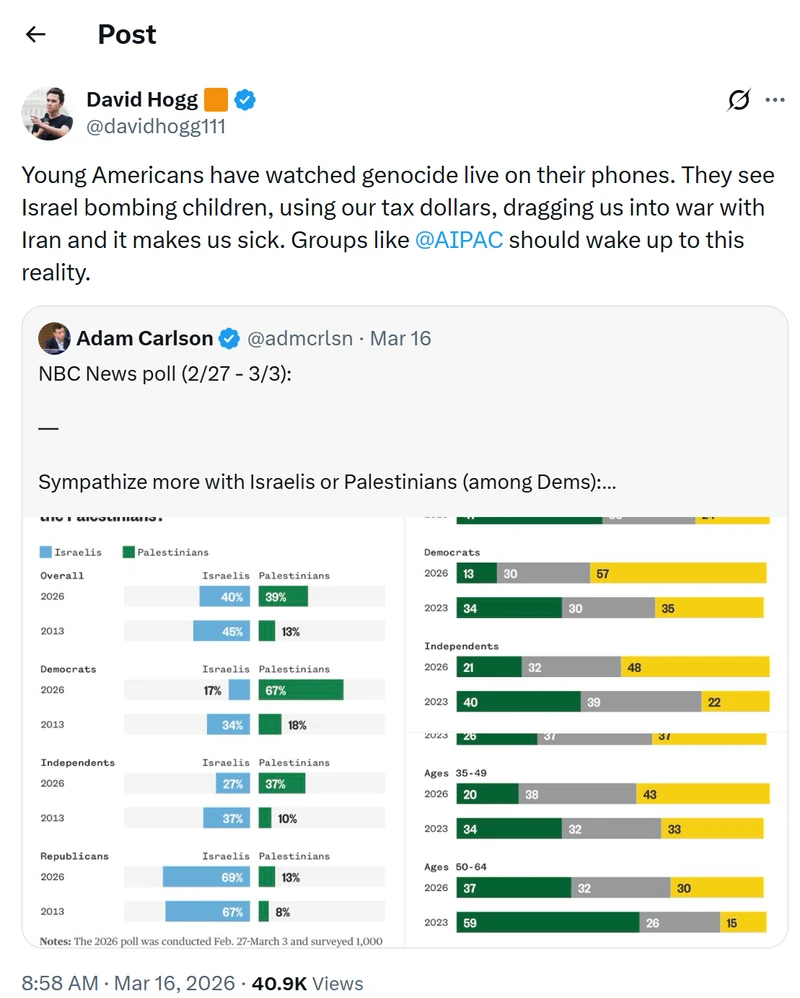Open the bottom-right age groups chart image

click(x=596, y=840)
